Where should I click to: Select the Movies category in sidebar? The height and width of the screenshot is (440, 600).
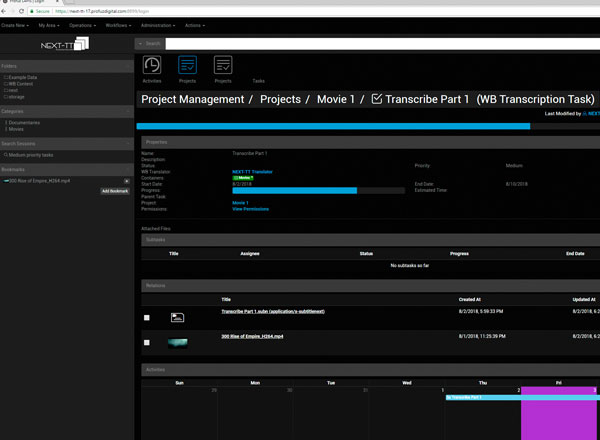[x=16, y=129]
